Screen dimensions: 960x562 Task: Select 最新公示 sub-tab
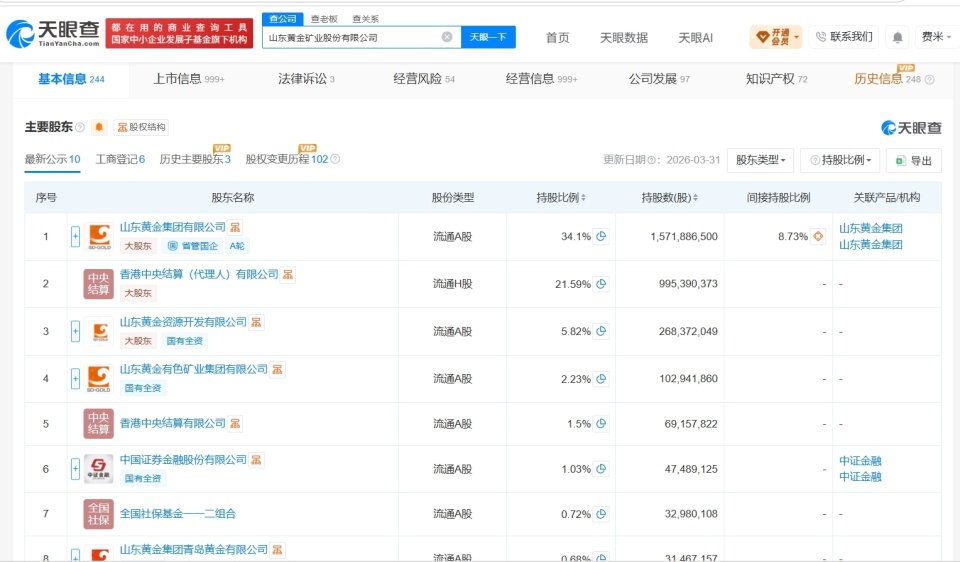point(52,159)
